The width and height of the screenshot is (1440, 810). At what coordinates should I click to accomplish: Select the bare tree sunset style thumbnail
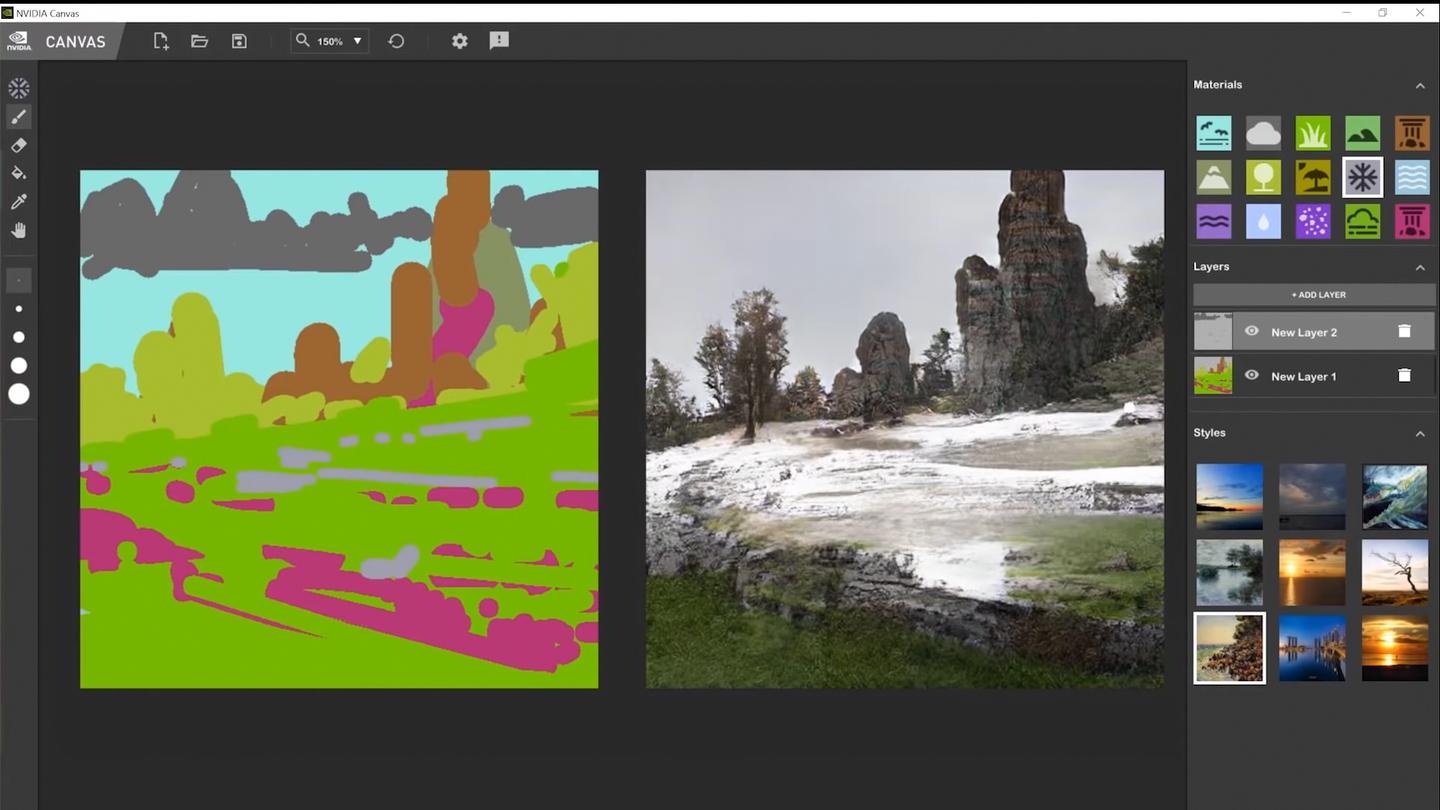(x=1394, y=572)
